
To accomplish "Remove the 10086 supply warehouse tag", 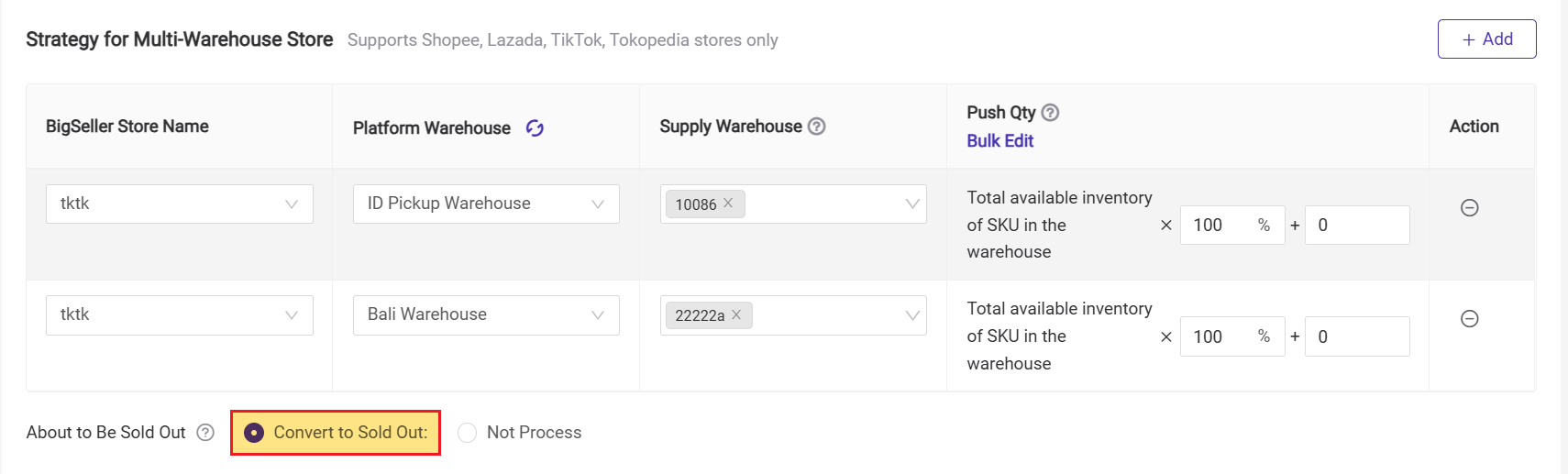I will coord(728,204).
